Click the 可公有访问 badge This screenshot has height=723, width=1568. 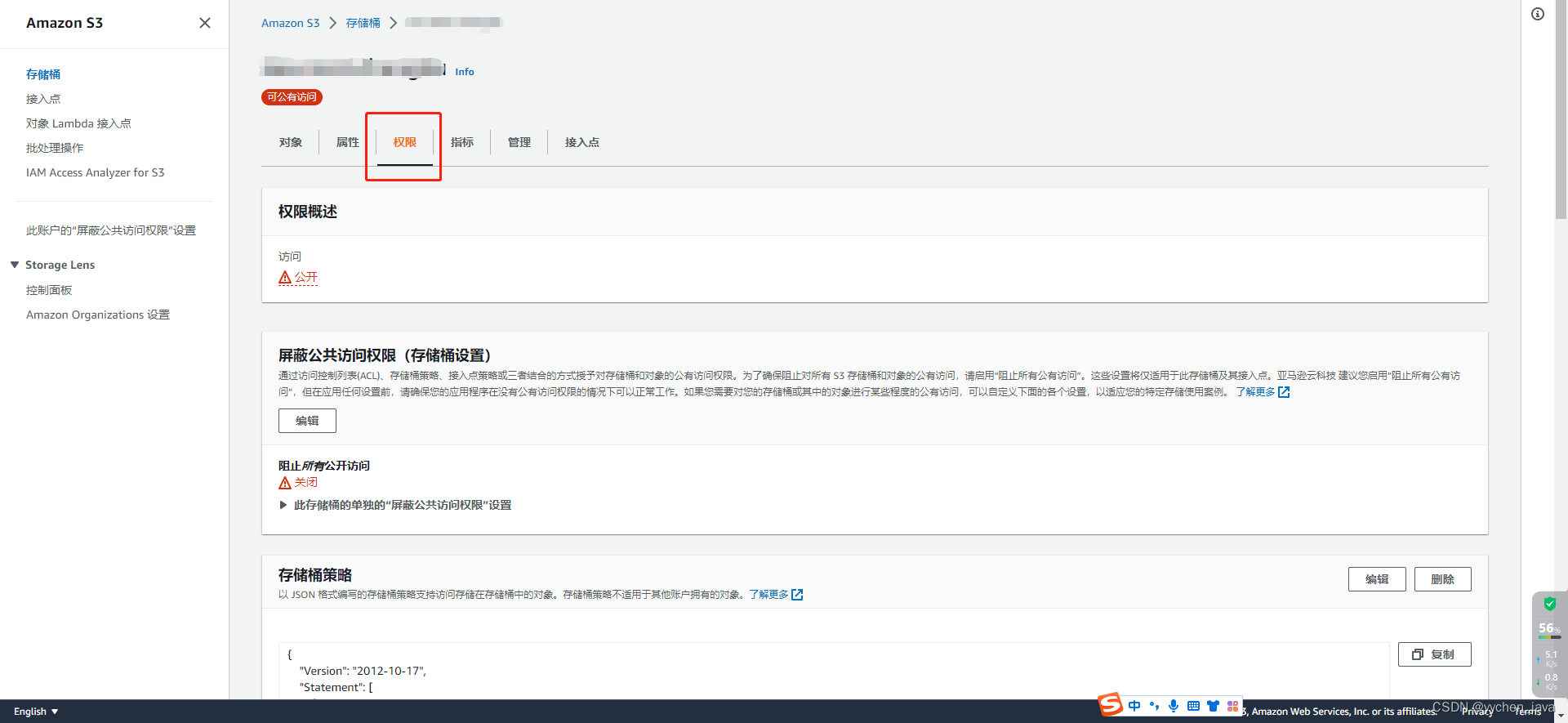tap(292, 97)
